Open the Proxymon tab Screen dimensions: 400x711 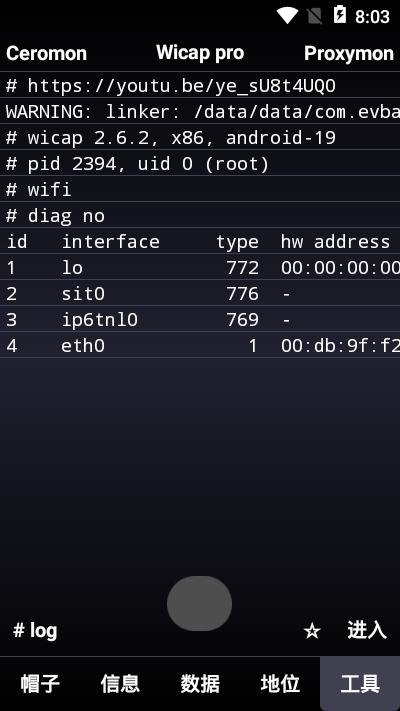tap(349, 53)
